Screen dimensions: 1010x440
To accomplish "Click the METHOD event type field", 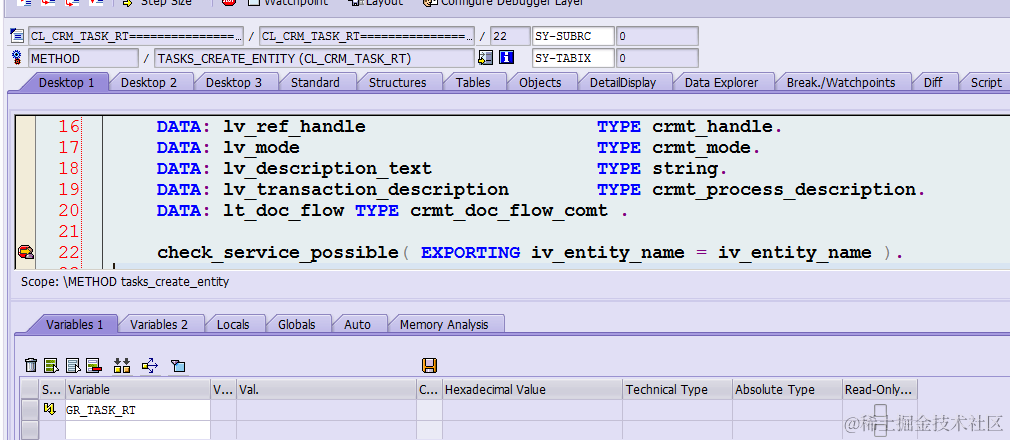I will 83,58.
